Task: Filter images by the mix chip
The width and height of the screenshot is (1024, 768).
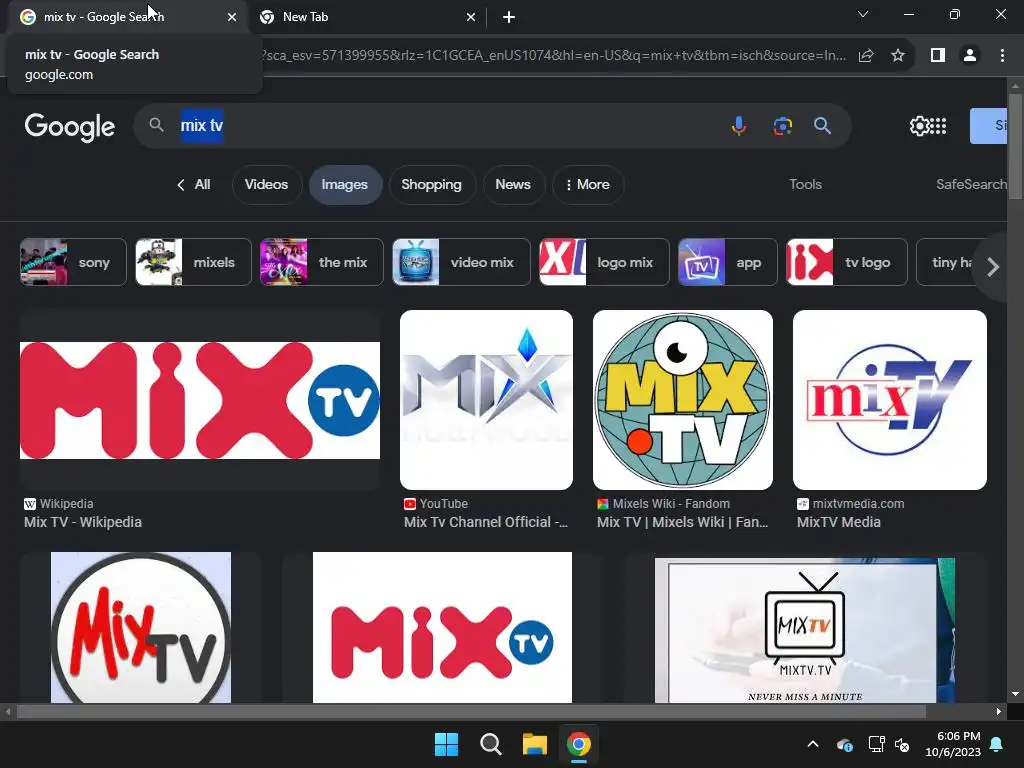Action: coord(321,263)
